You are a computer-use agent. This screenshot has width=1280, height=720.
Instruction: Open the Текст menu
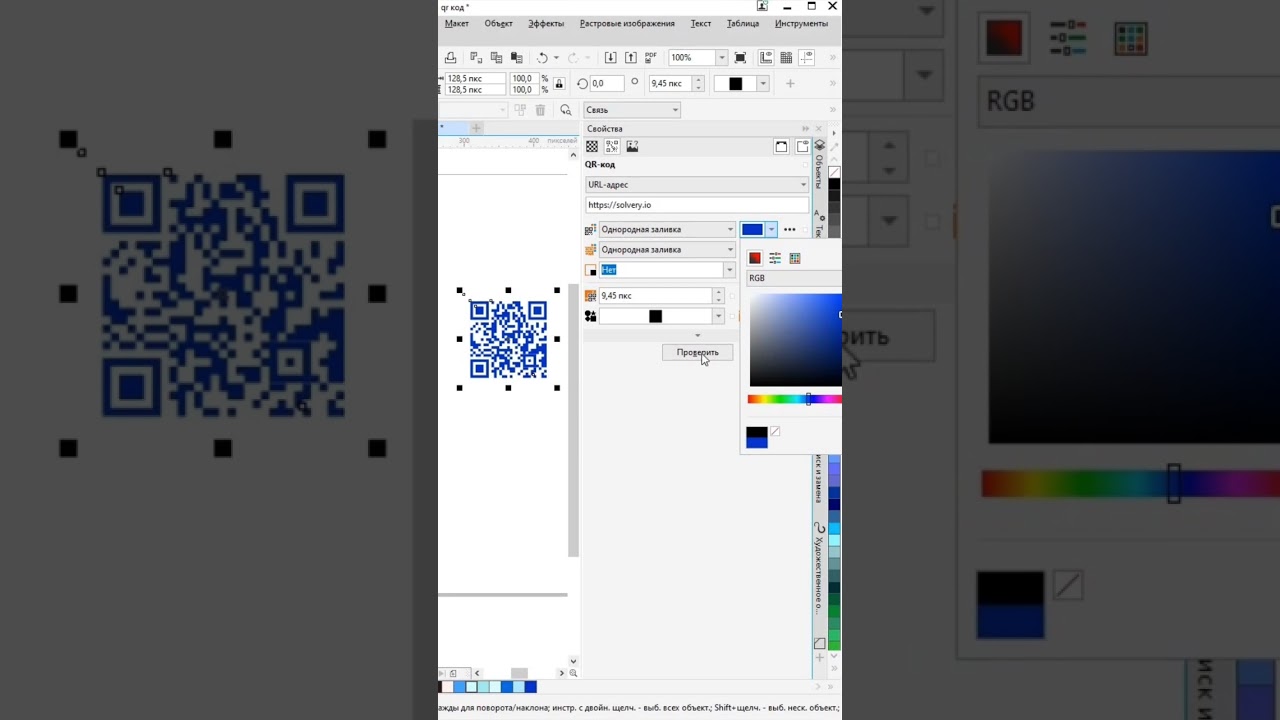pos(701,23)
